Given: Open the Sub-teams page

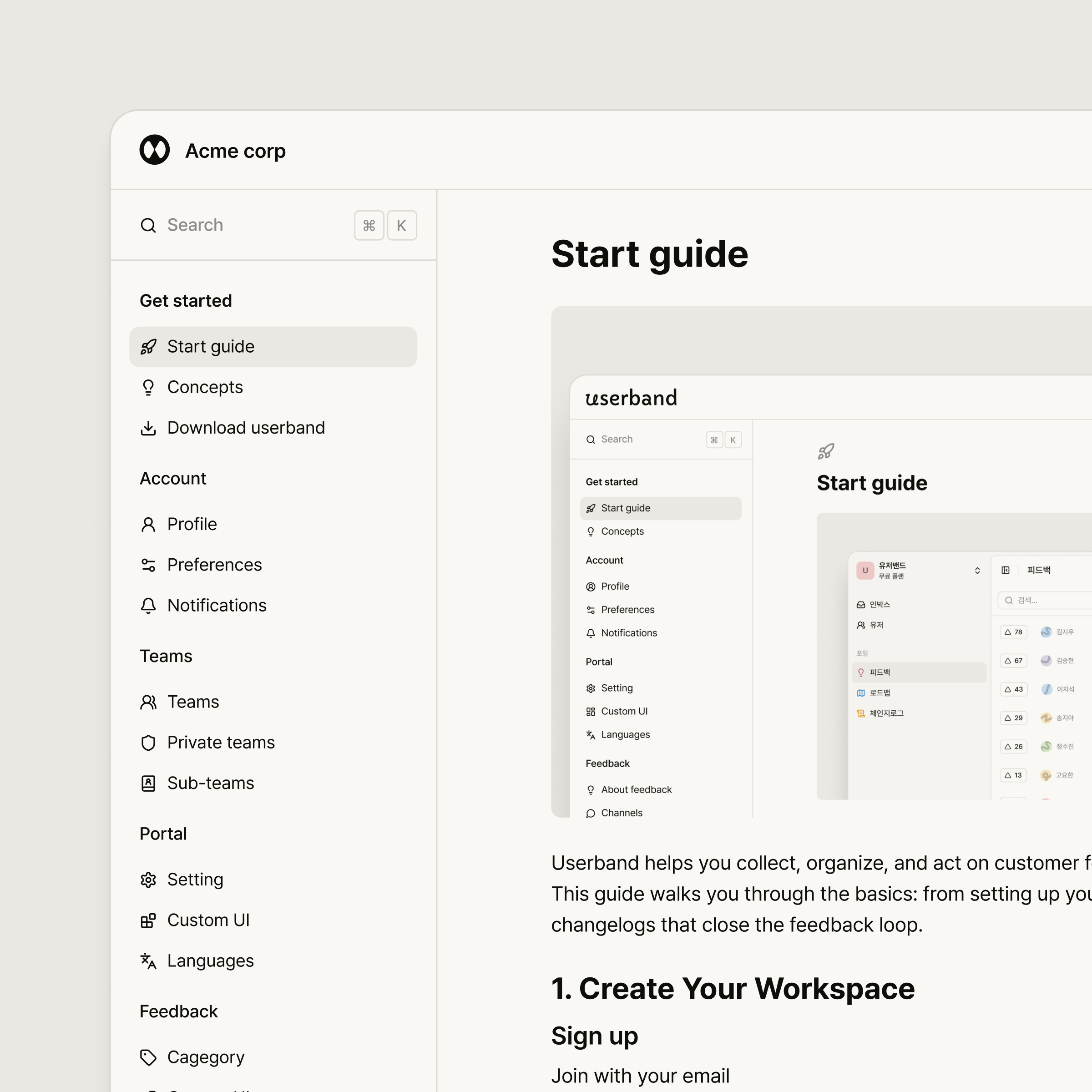Looking at the screenshot, I should coord(210,783).
